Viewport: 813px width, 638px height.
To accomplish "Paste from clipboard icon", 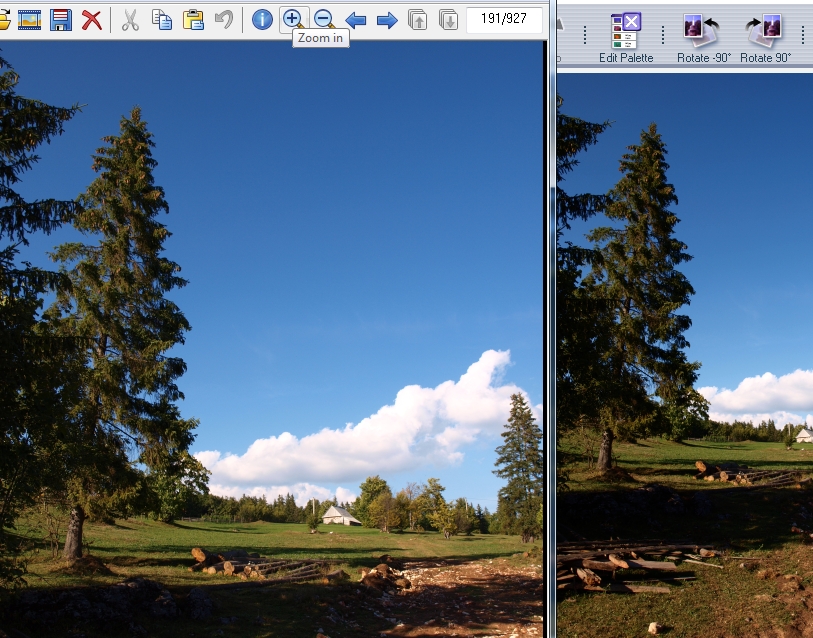I will click(x=193, y=20).
